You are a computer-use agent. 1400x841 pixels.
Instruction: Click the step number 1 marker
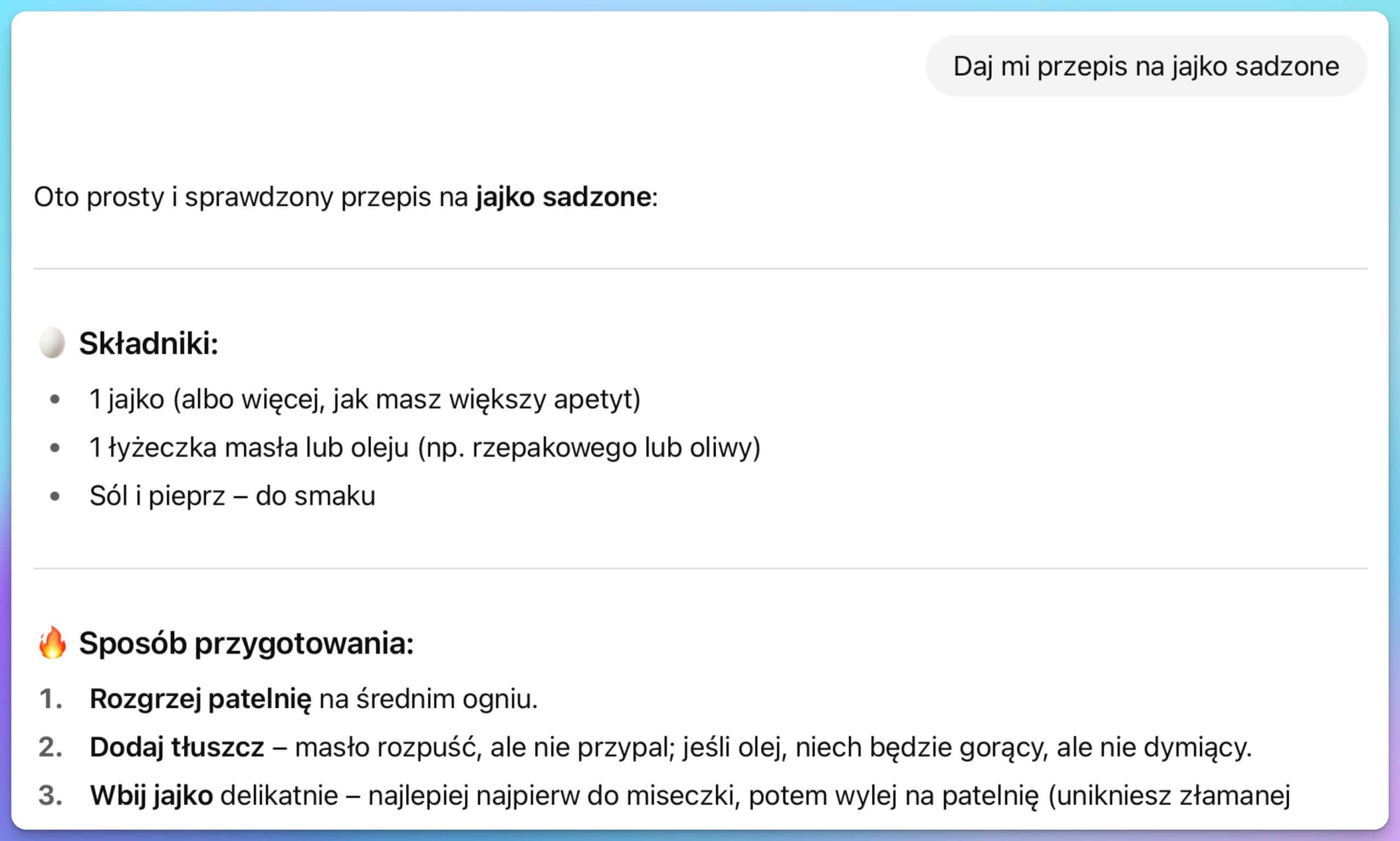(50, 699)
